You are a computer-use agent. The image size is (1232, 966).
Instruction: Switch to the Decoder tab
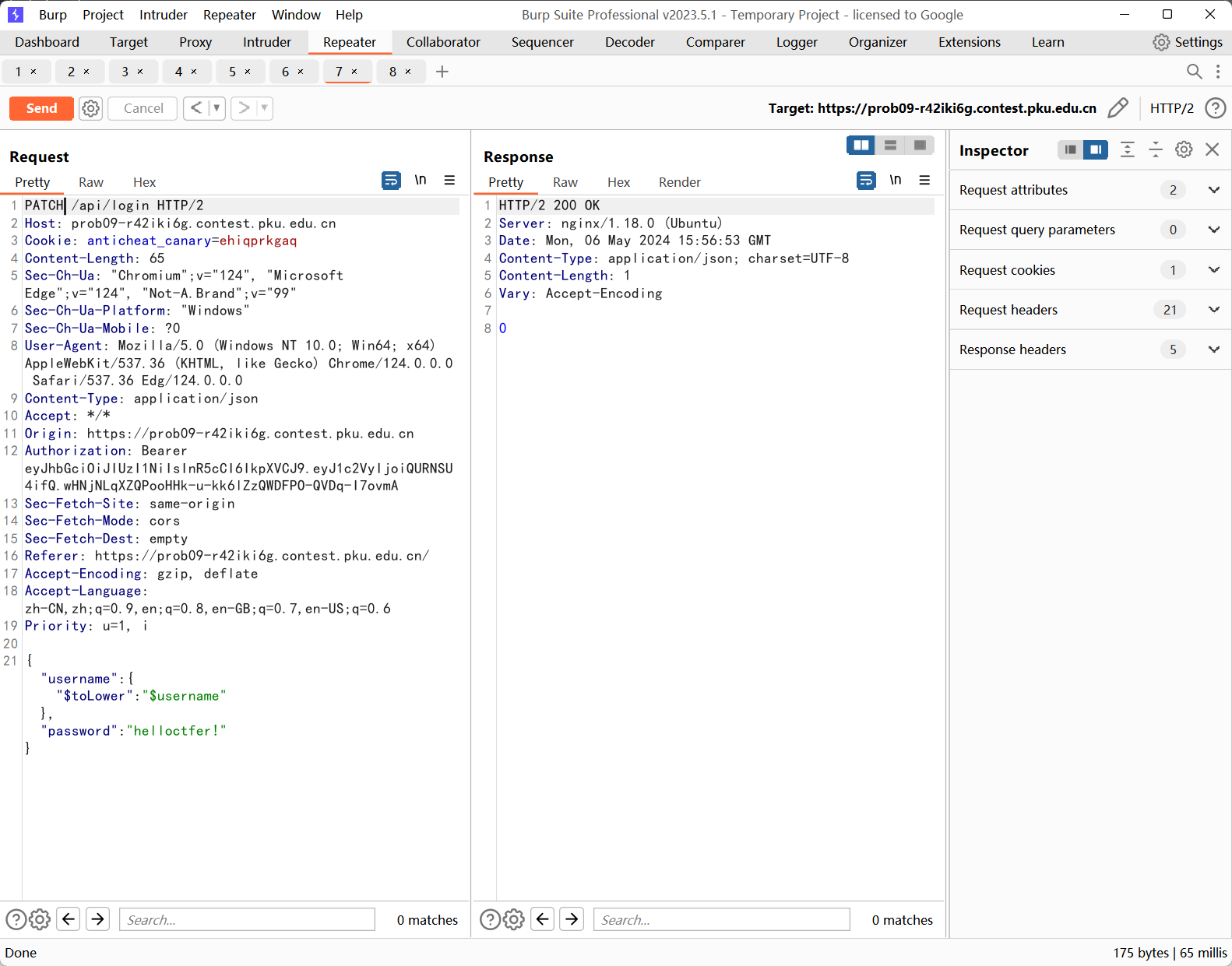pyautogui.click(x=630, y=42)
